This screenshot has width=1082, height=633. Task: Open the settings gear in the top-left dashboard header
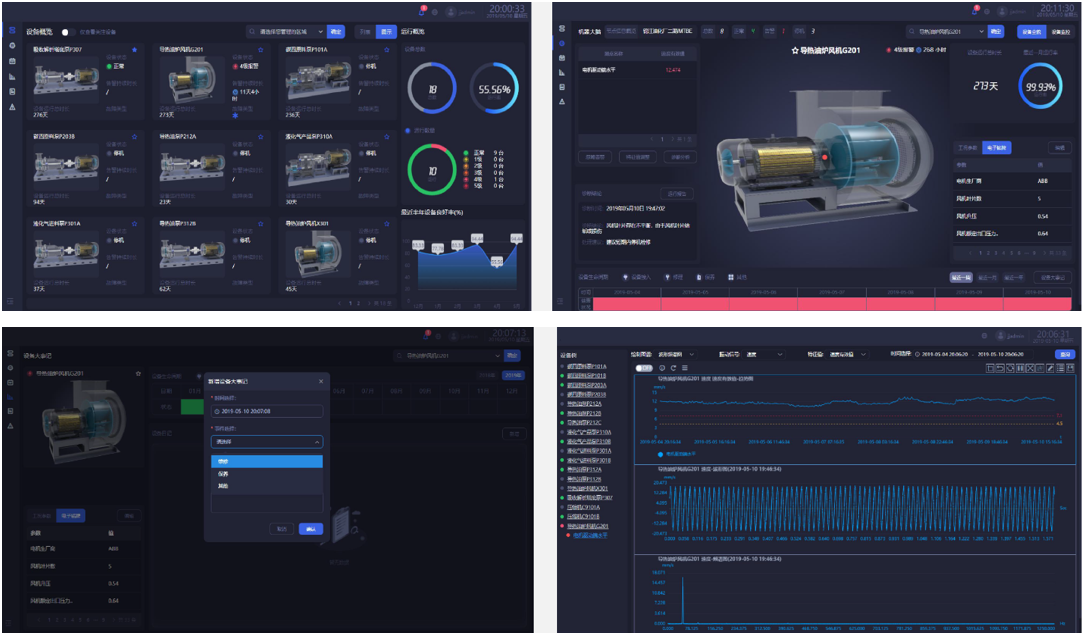pos(435,12)
